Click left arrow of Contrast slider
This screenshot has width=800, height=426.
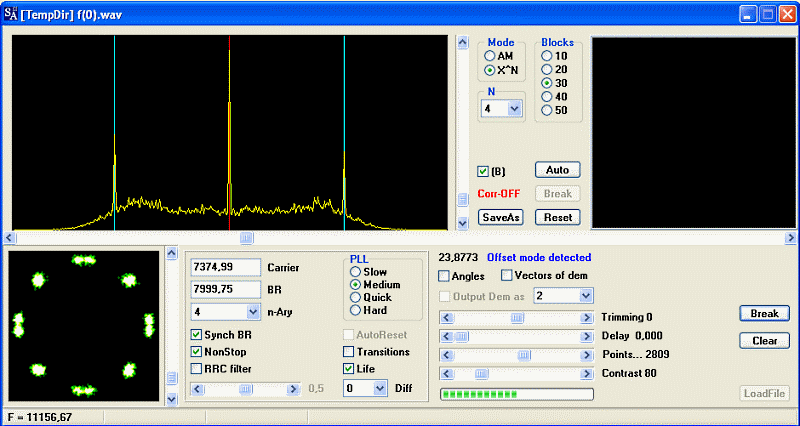pos(446,374)
